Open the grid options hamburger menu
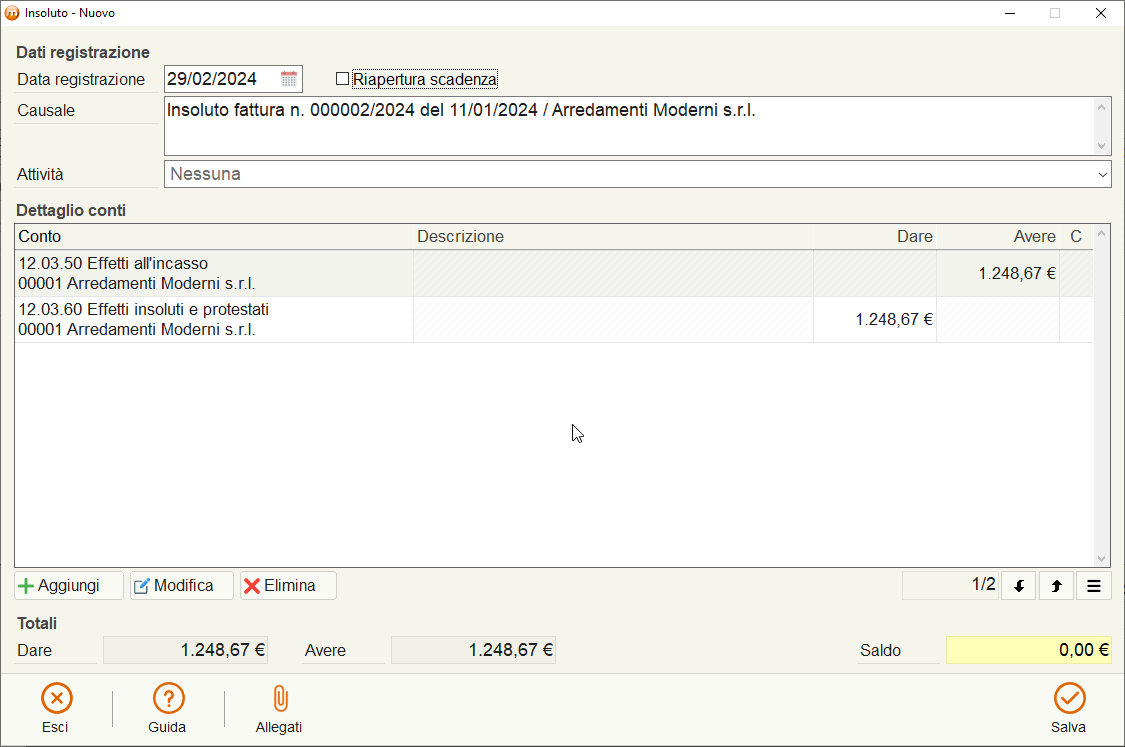 1093,586
